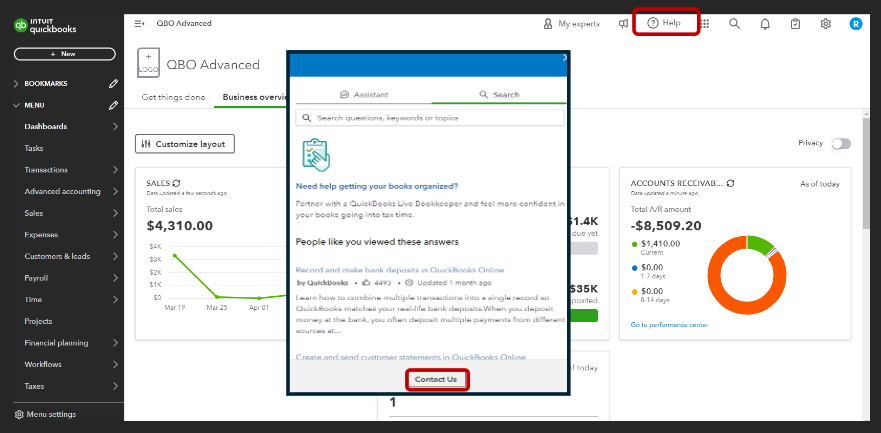Click Go to performance center link

pos(669,325)
